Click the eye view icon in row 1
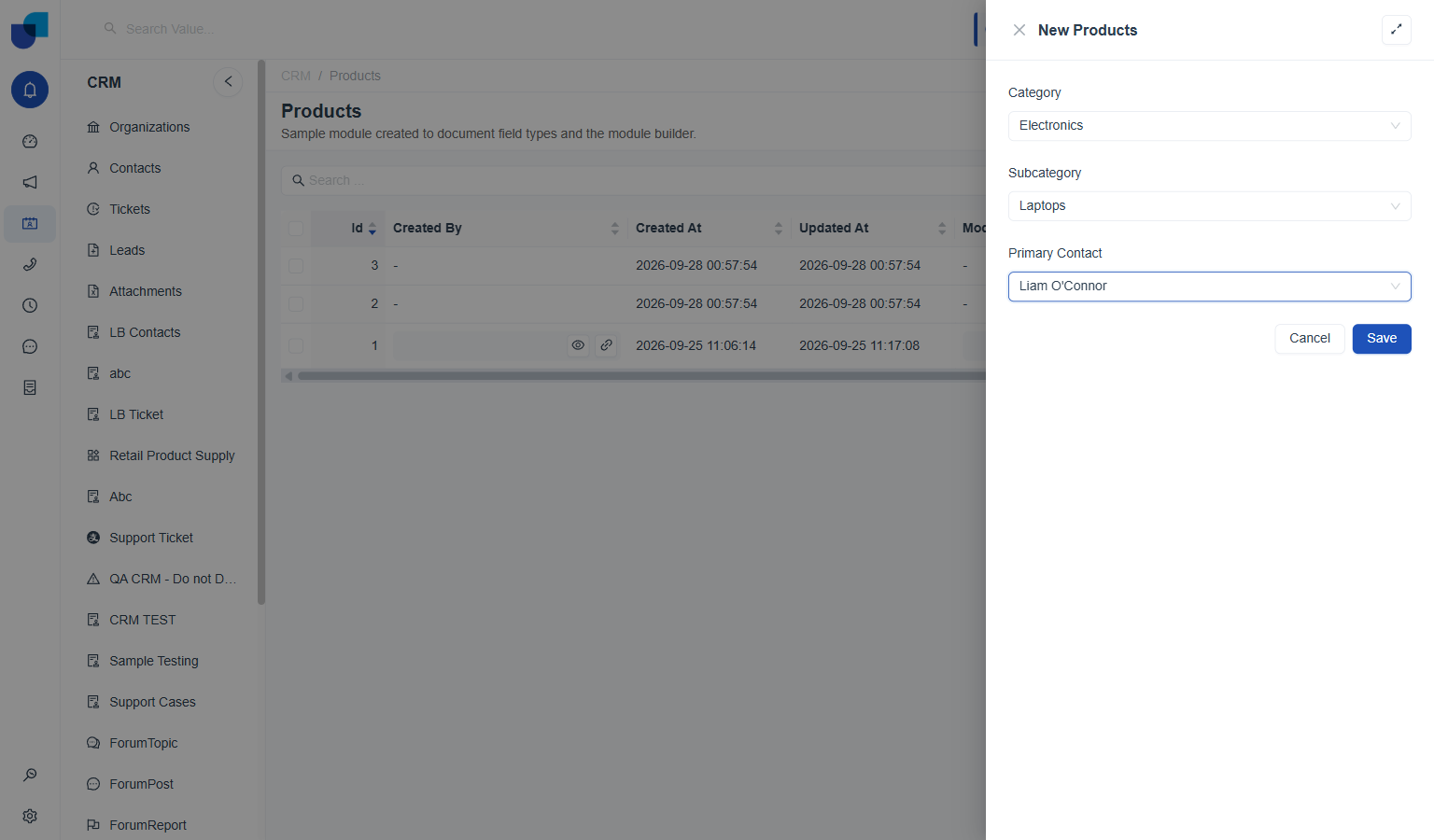 [x=578, y=345]
